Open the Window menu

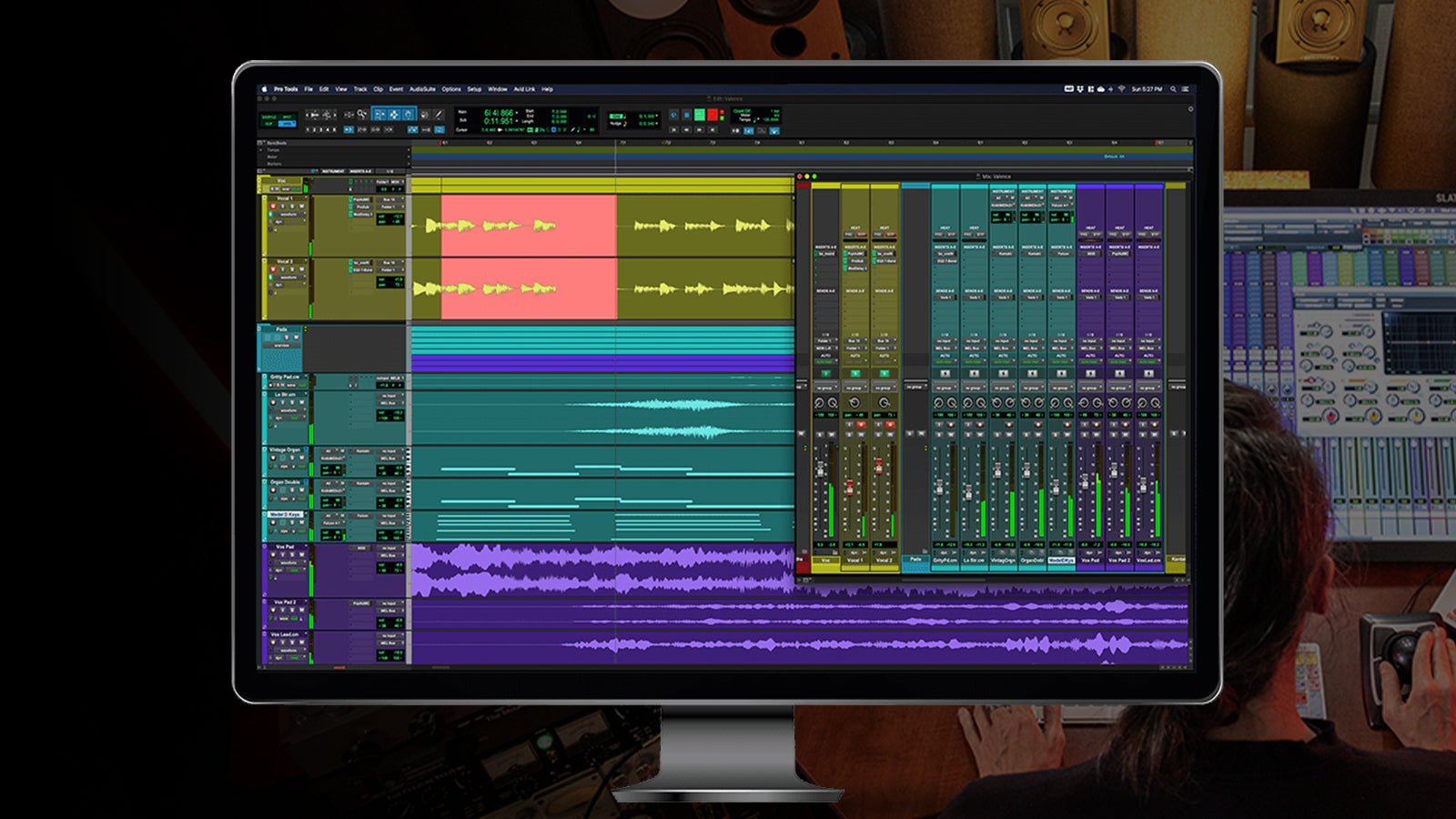[498, 89]
